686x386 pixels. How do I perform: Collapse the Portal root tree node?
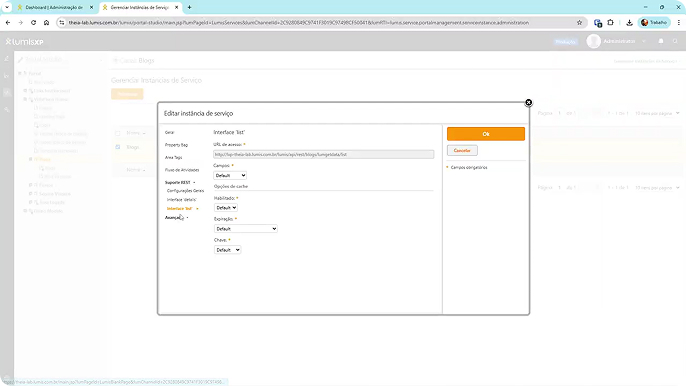point(20,74)
